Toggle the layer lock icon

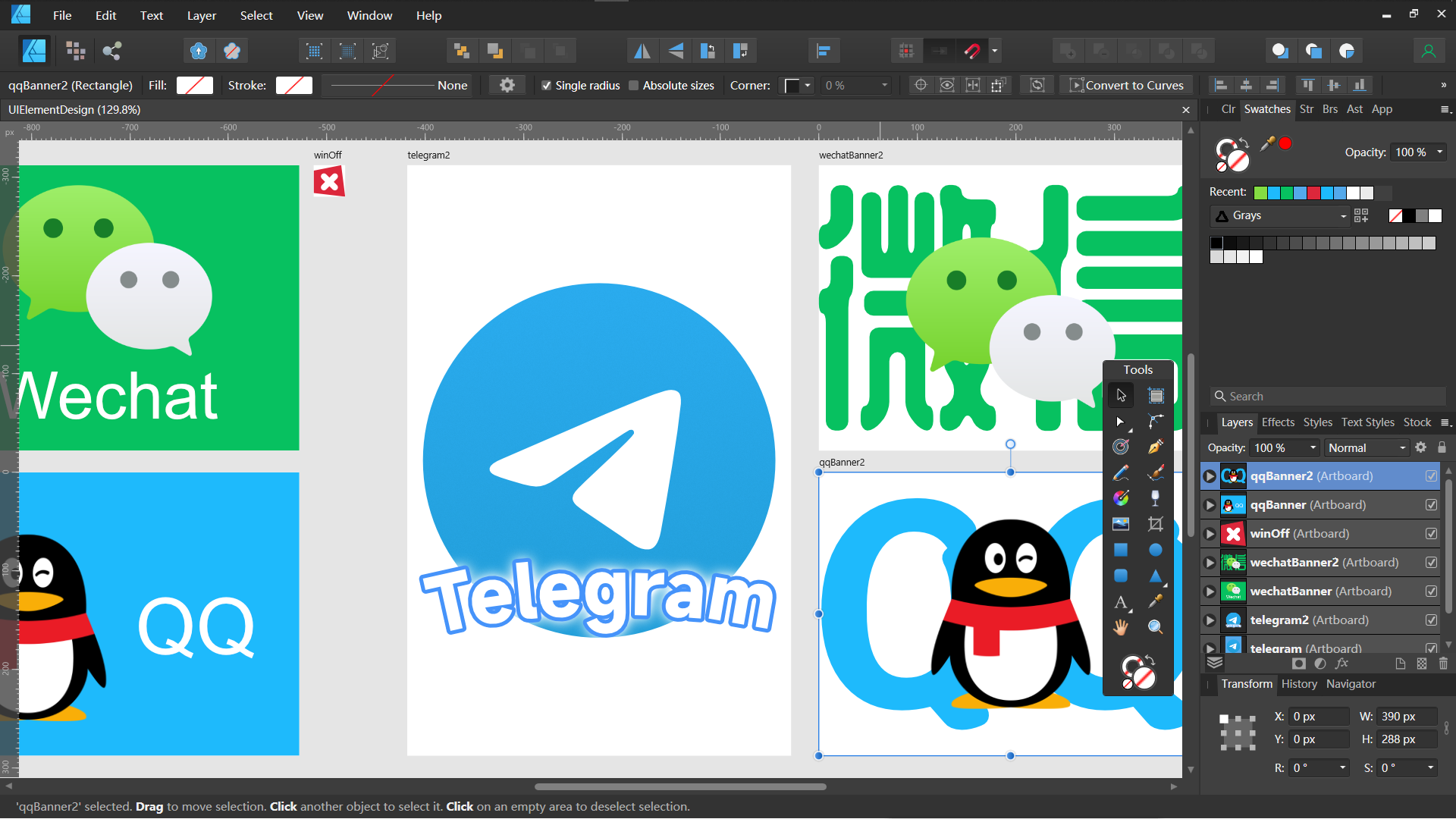(1442, 447)
